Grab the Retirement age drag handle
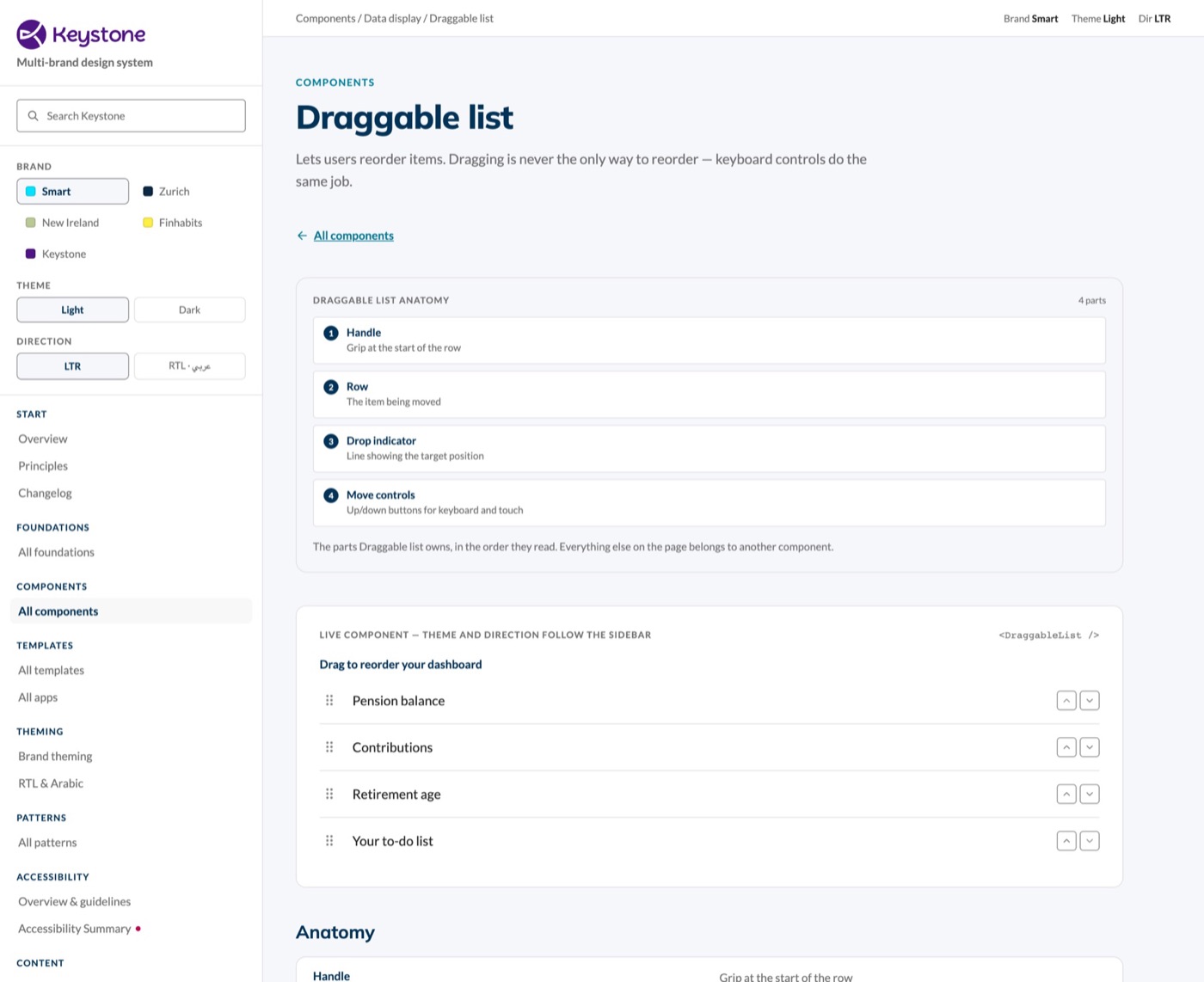Image resolution: width=1204 pixels, height=982 pixels. (x=329, y=794)
